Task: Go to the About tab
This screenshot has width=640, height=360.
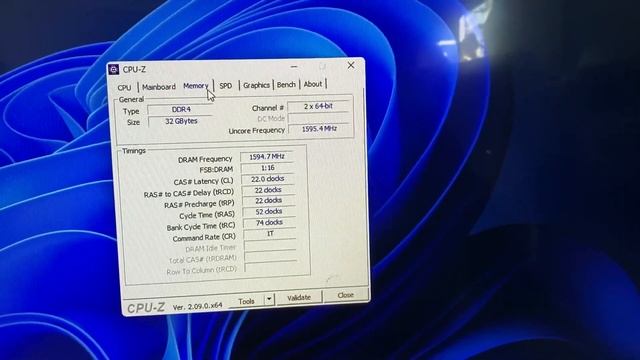Action: tap(313, 84)
